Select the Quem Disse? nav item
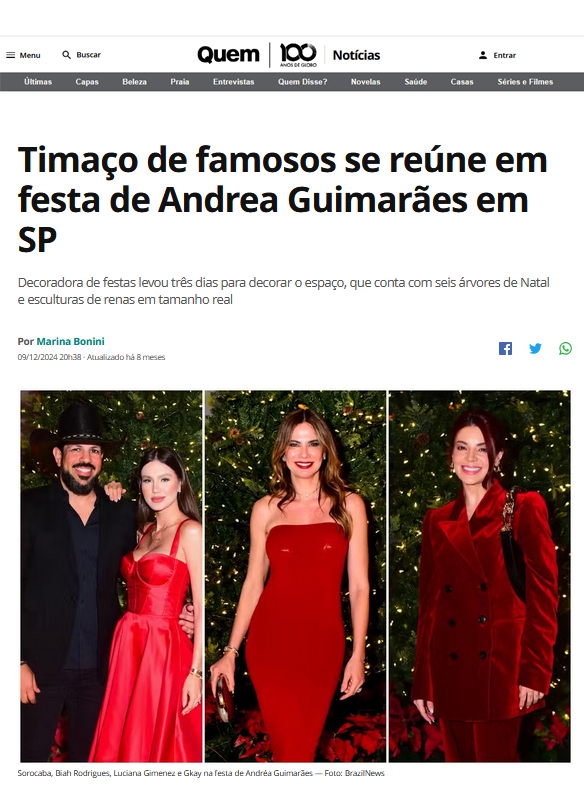The image size is (584, 795). [303, 82]
